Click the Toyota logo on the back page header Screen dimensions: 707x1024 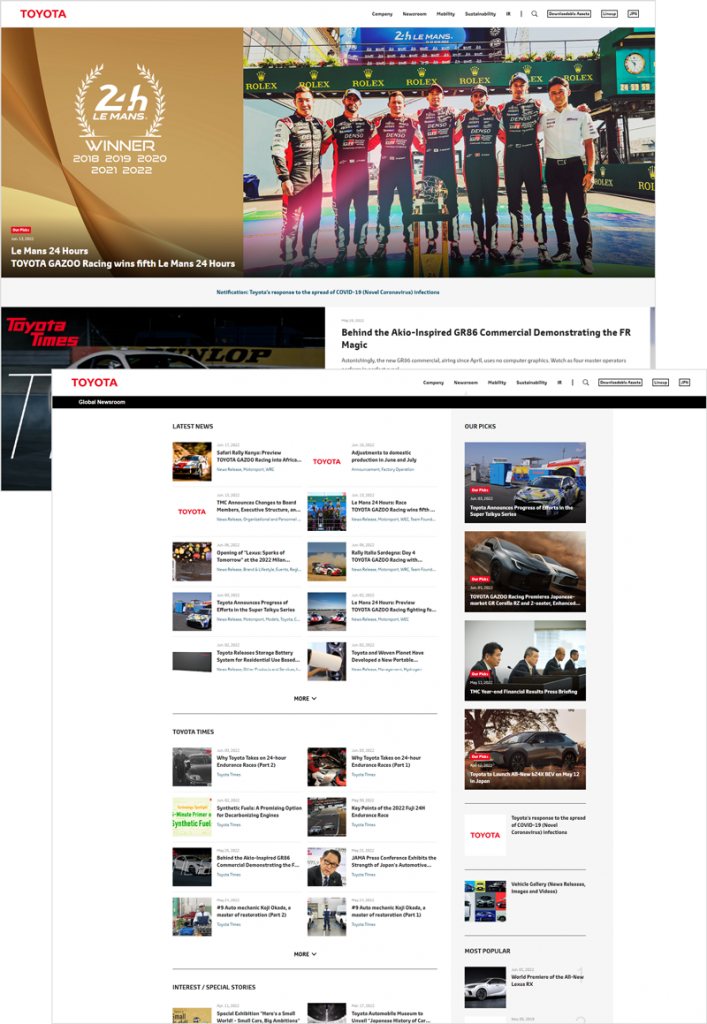(x=43, y=14)
